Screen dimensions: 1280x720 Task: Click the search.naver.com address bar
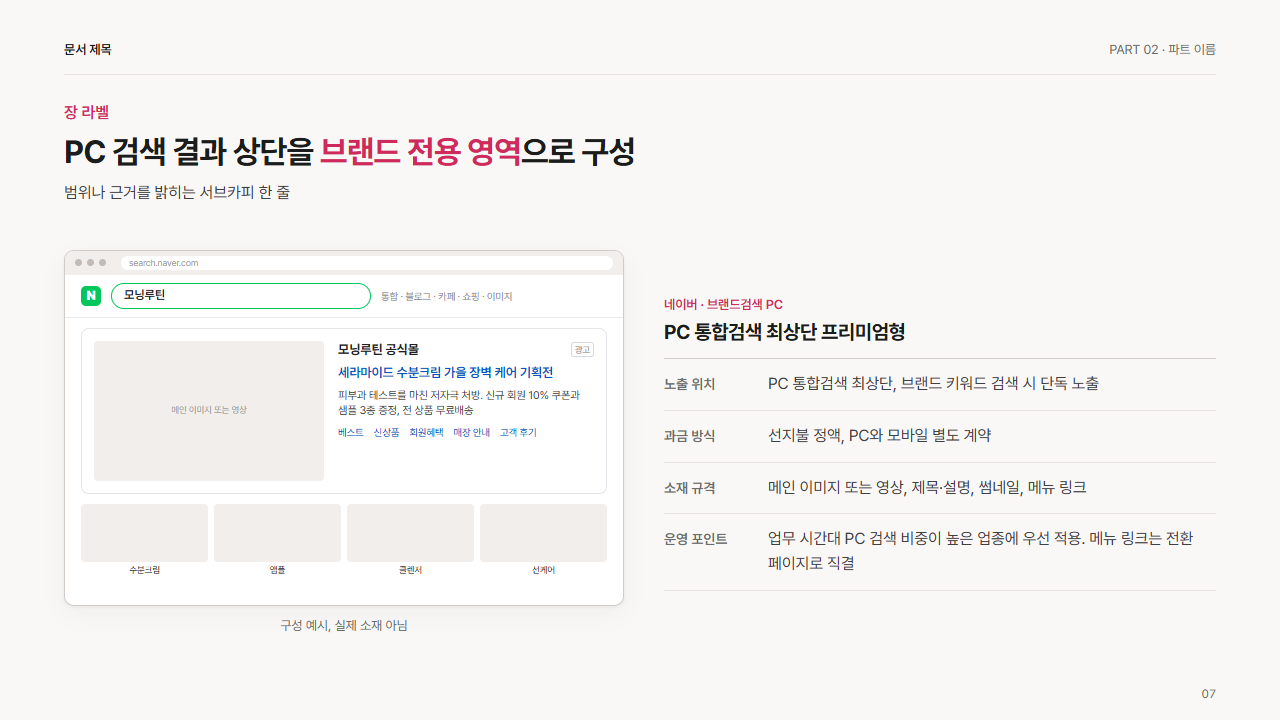pos(367,263)
